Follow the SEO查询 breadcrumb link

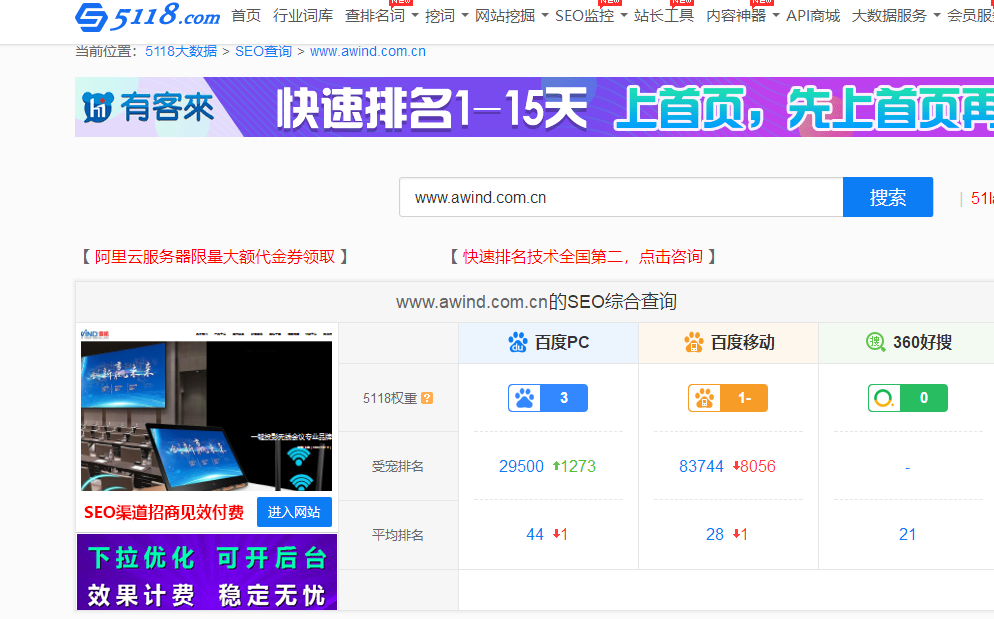pos(263,51)
